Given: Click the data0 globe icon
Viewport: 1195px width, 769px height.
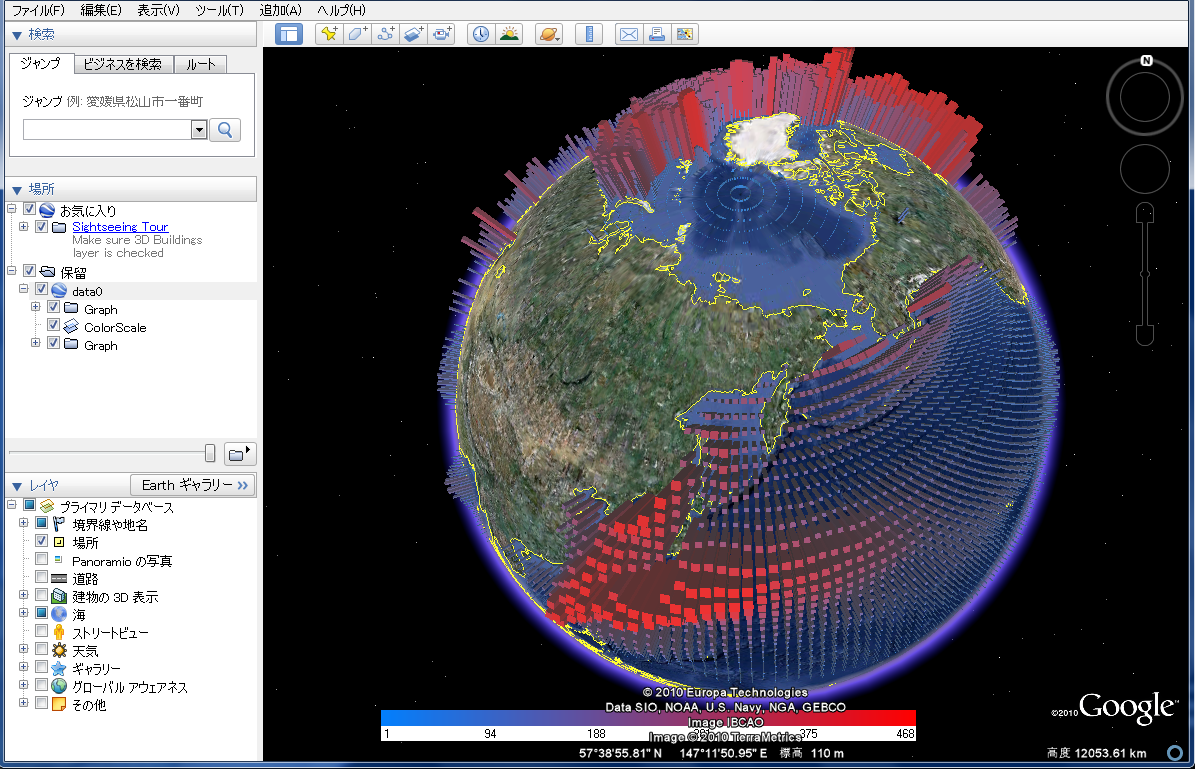Looking at the screenshot, I should pyautogui.click(x=59, y=290).
